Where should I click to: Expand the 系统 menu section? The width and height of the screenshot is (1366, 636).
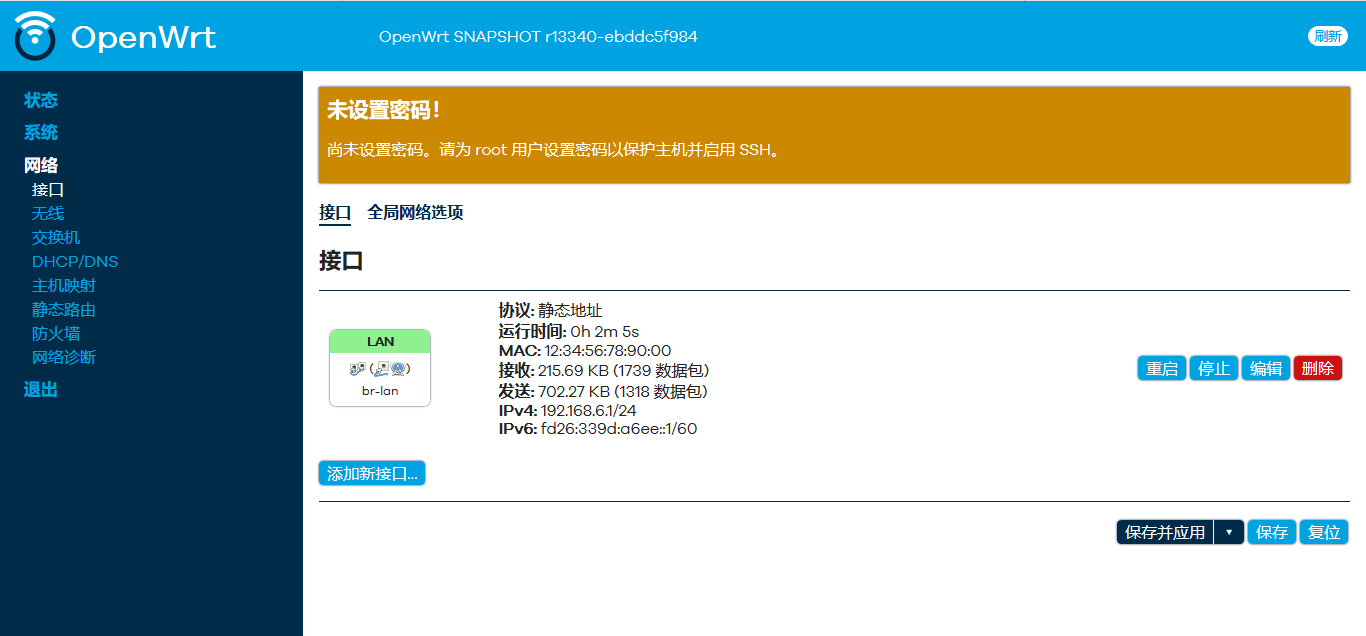[x=41, y=132]
